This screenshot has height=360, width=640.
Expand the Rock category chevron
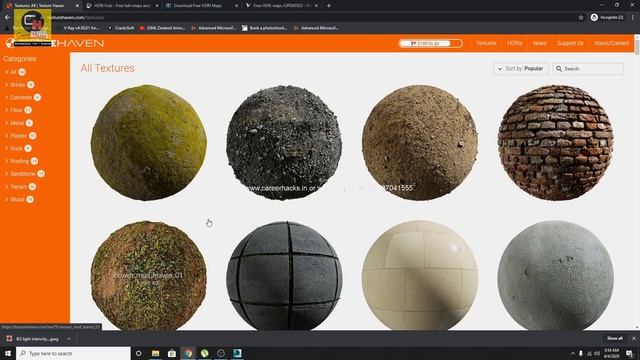point(7,149)
